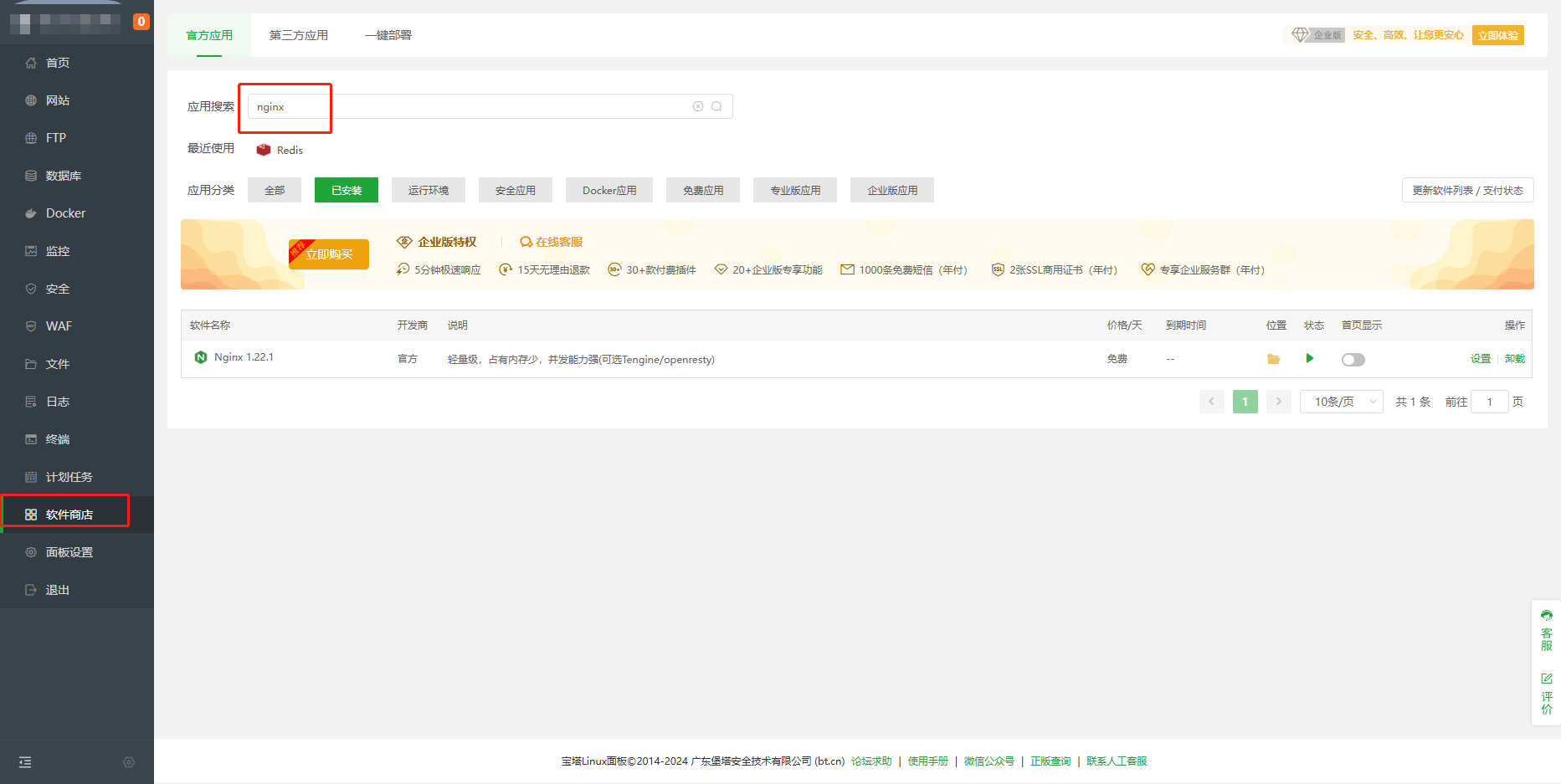Collapse the sidebar menu icon

[25, 762]
